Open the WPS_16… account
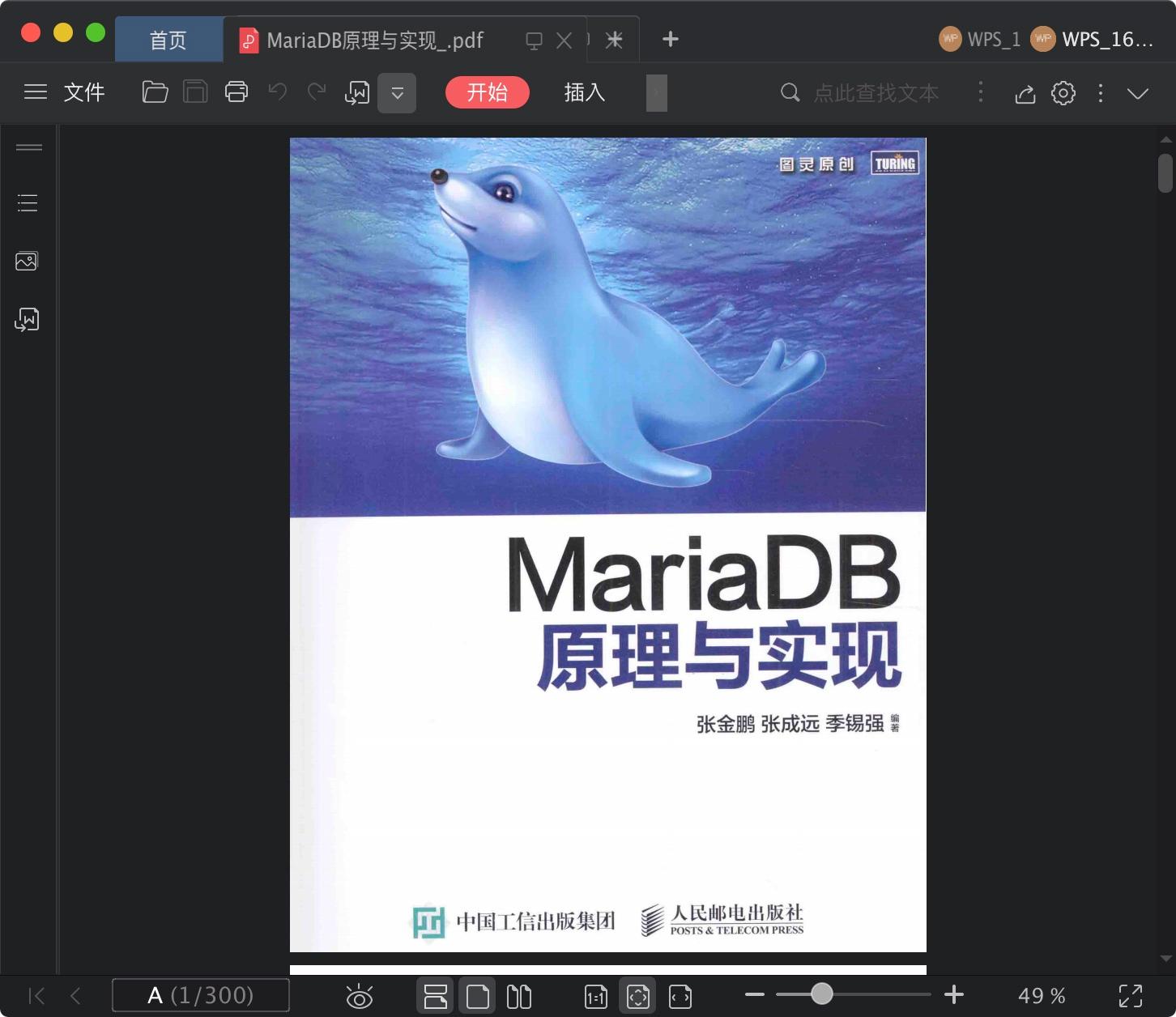The width and height of the screenshot is (1176, 1017). 1093,39
